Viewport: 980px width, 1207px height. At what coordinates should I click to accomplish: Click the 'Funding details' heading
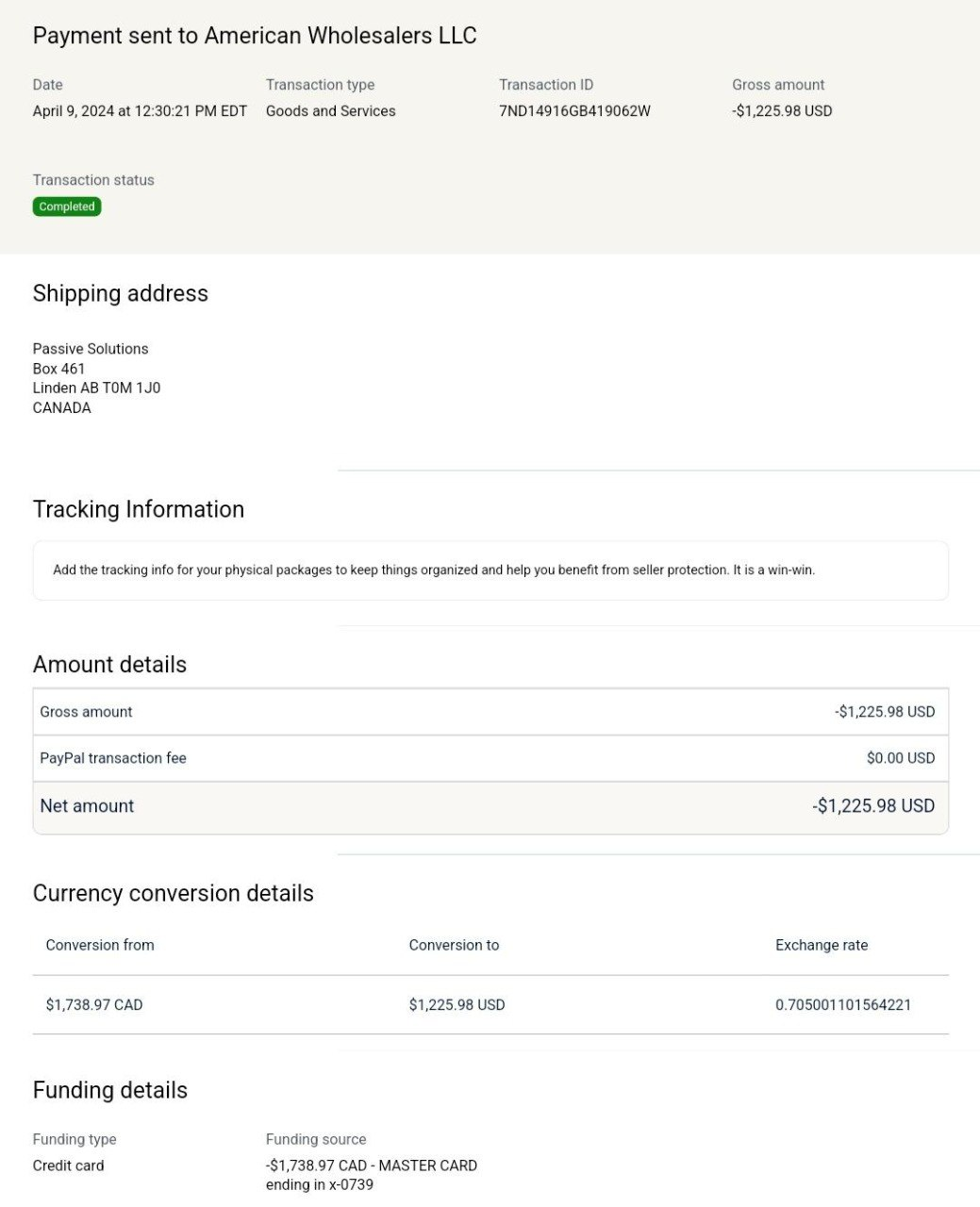tap(110, 1091)
